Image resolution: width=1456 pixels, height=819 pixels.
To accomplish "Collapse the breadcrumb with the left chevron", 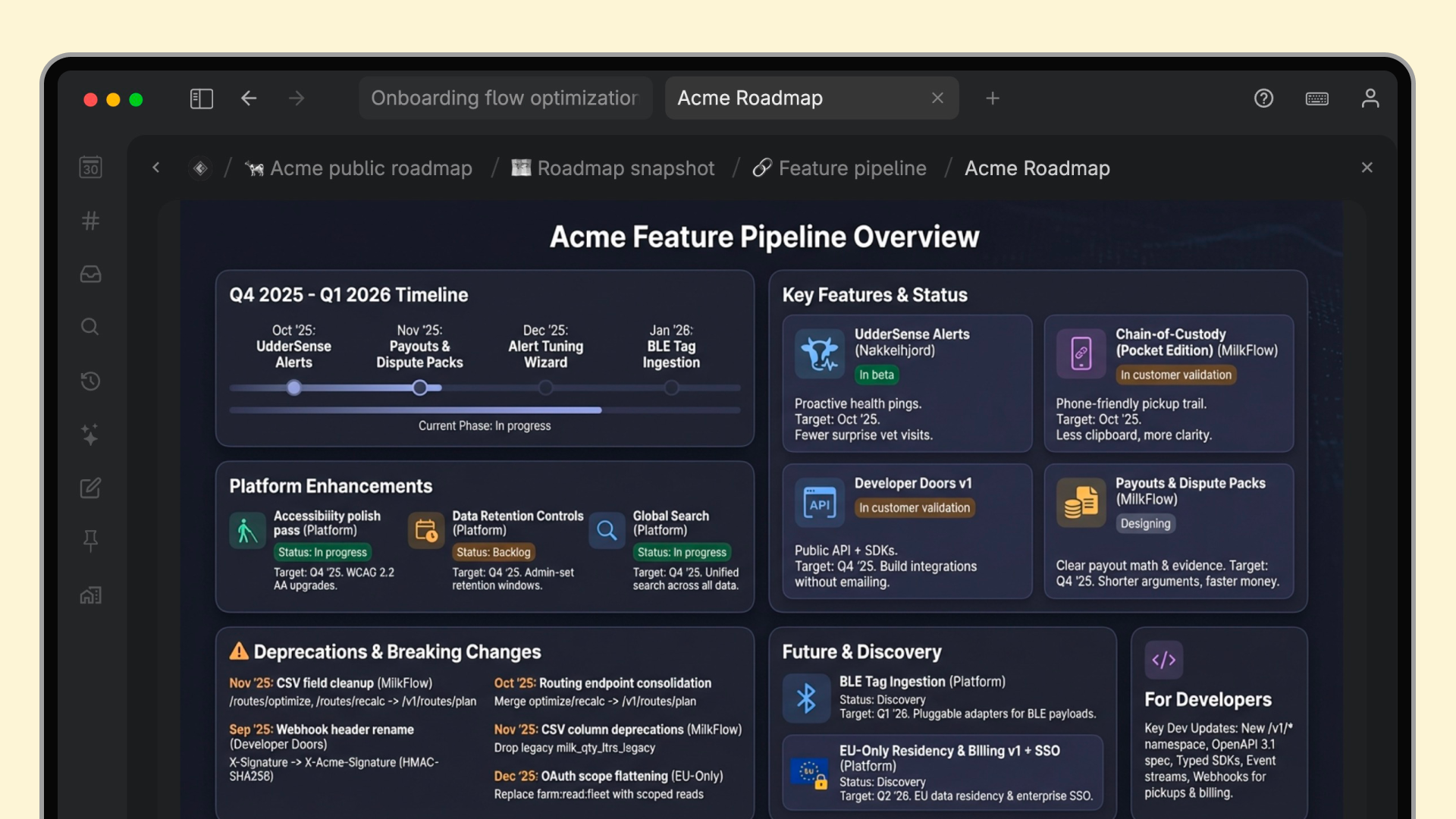I will click(156, 168).
